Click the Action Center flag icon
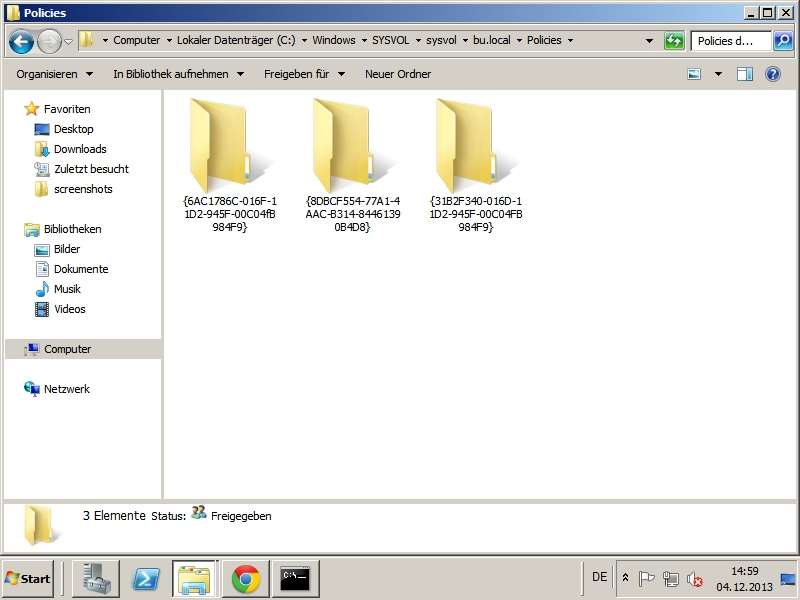The image size is (800, 600). (646, 579)
